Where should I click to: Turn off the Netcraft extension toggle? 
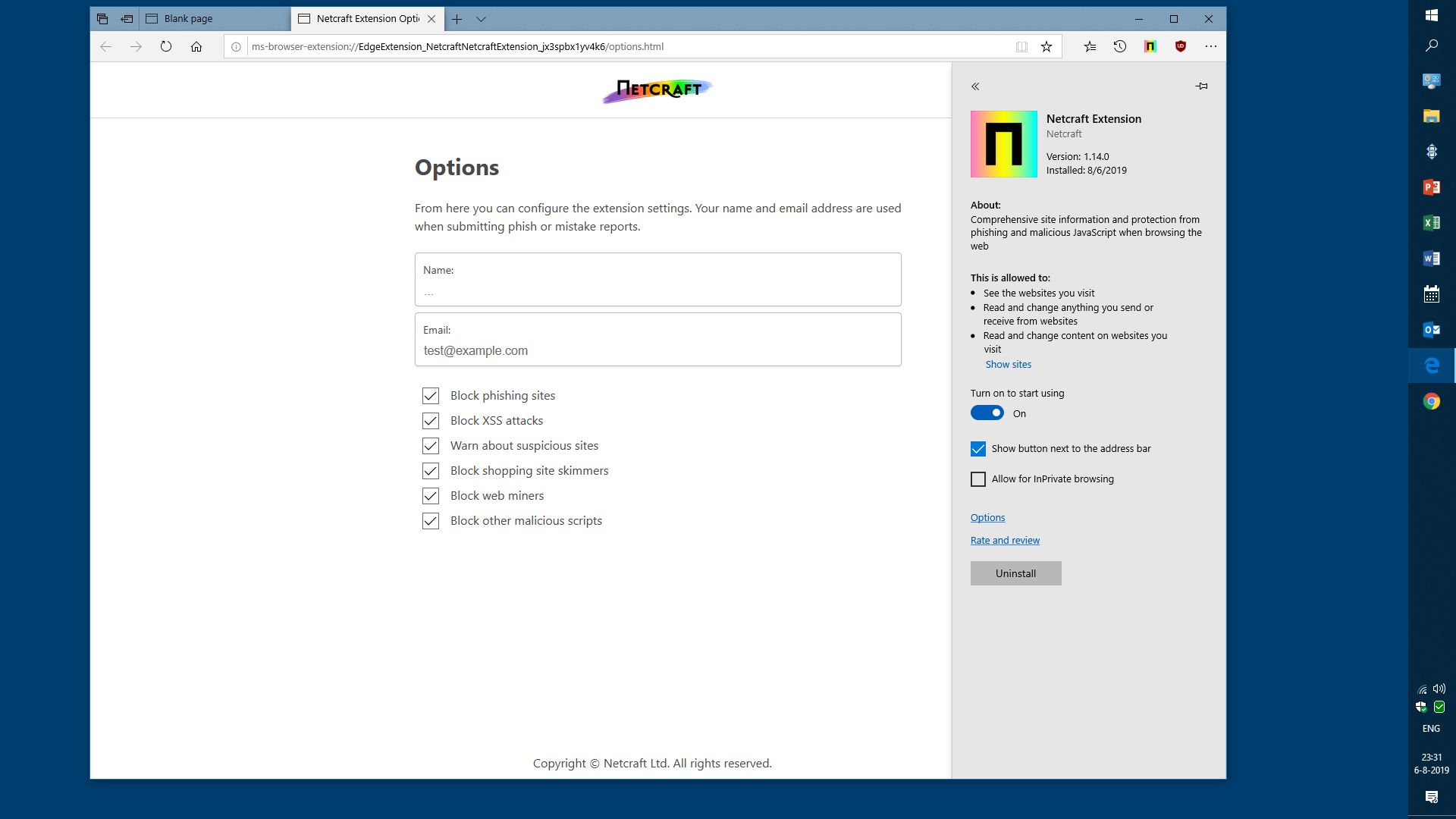(987, 413)
